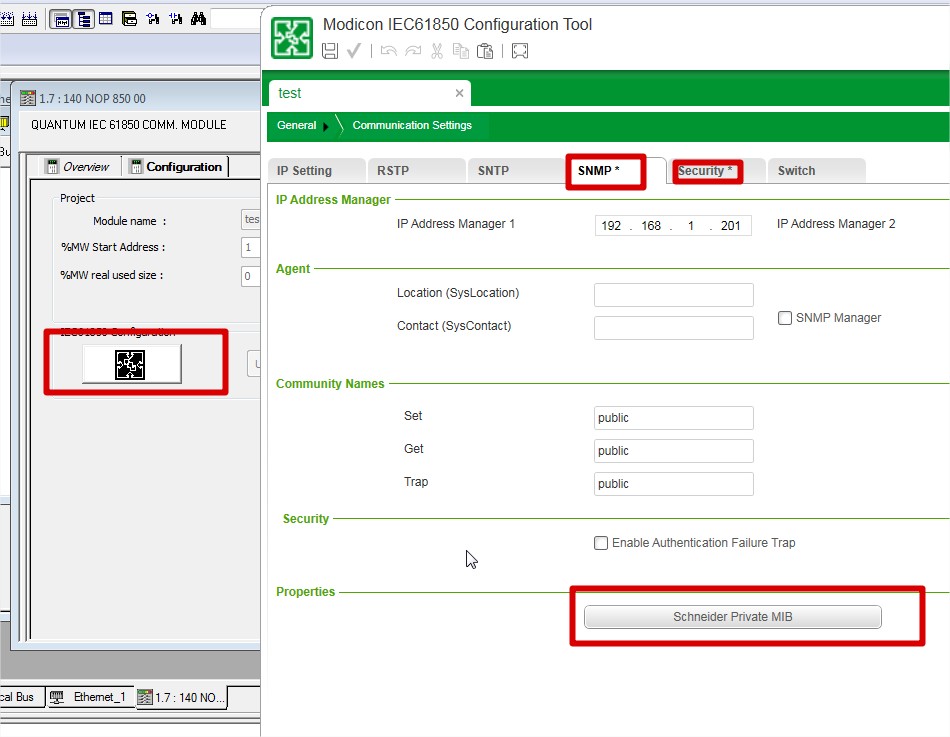Click the Set community name field
950x737 pixels.
(674, 418)
